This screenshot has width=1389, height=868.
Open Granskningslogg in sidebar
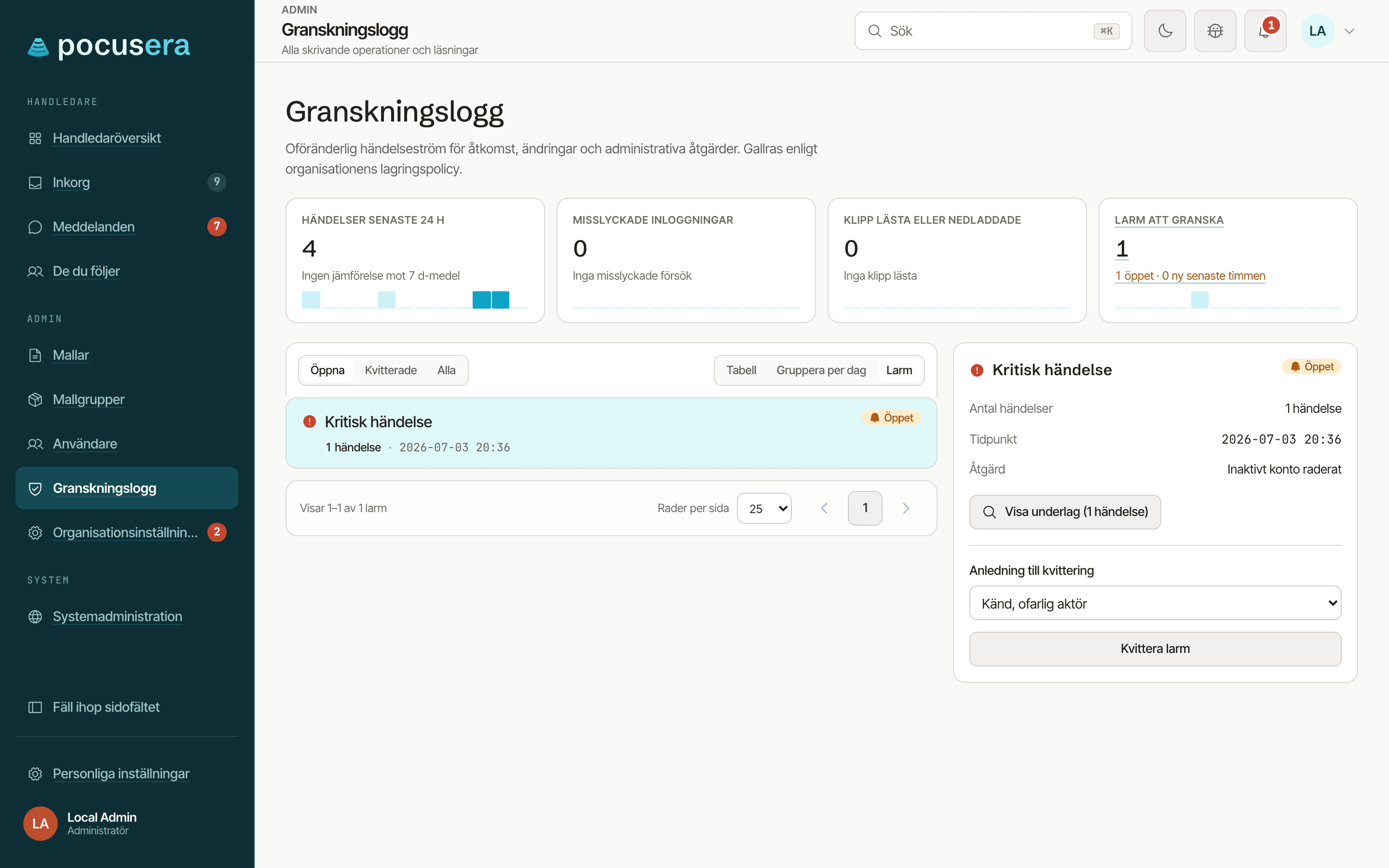pyautogui.click(x=127, y=488)
